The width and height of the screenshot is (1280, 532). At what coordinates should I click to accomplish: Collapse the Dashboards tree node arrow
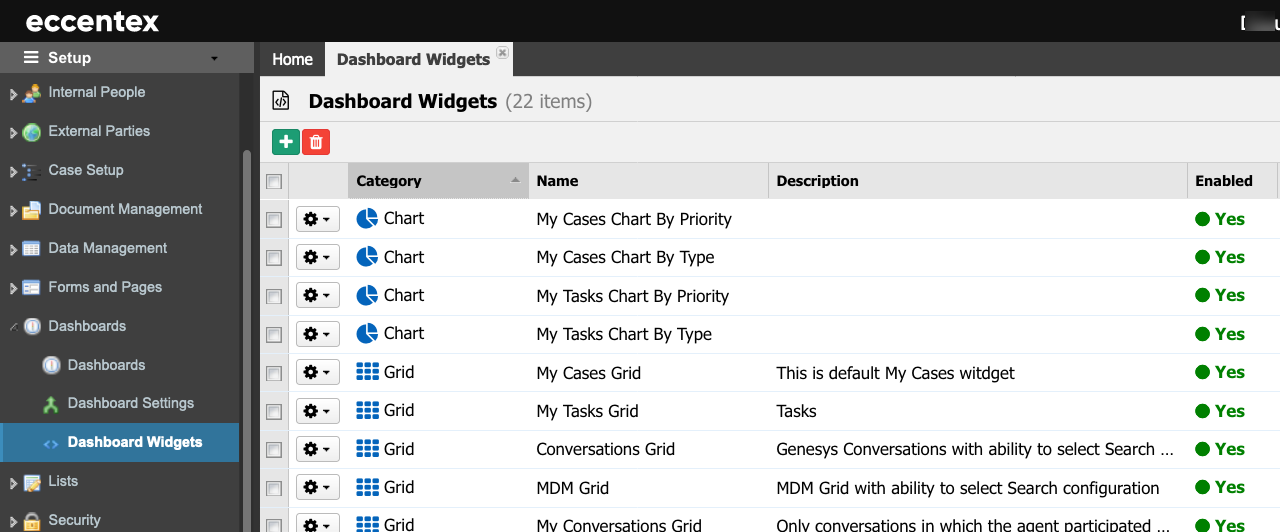pyautogui.click(x=13, y=326)
